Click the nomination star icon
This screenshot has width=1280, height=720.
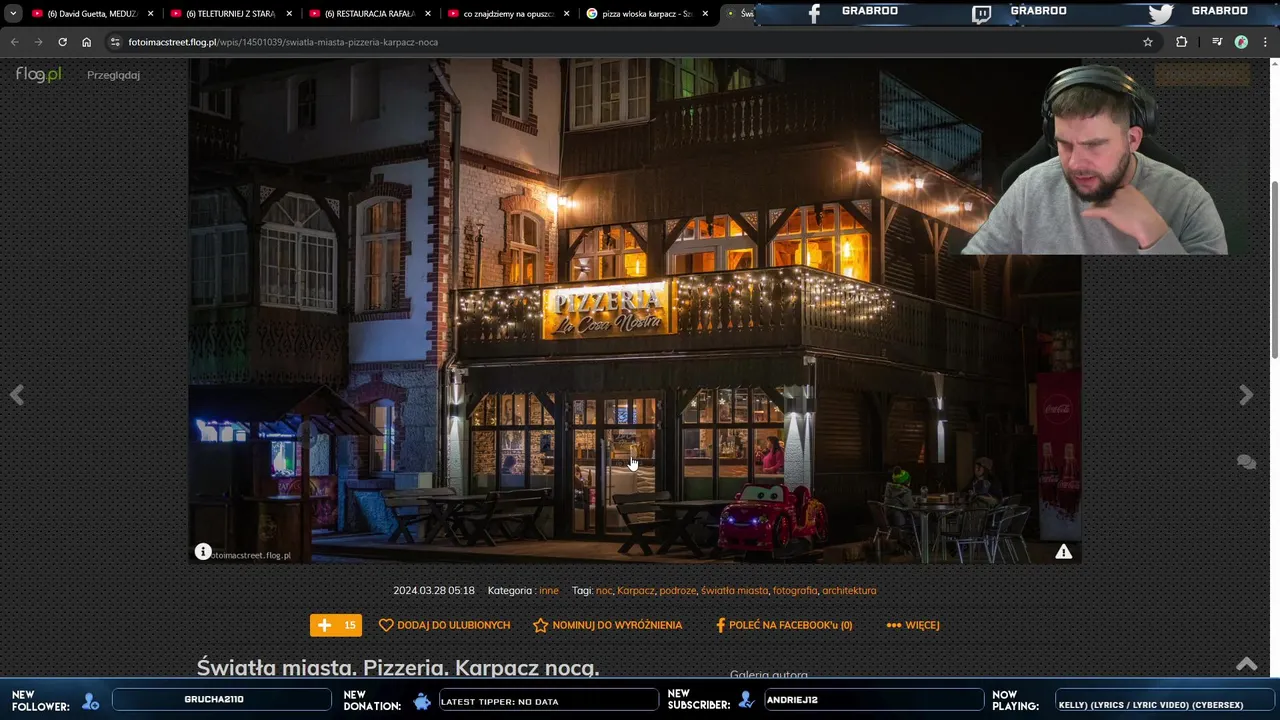coord(541,625)
